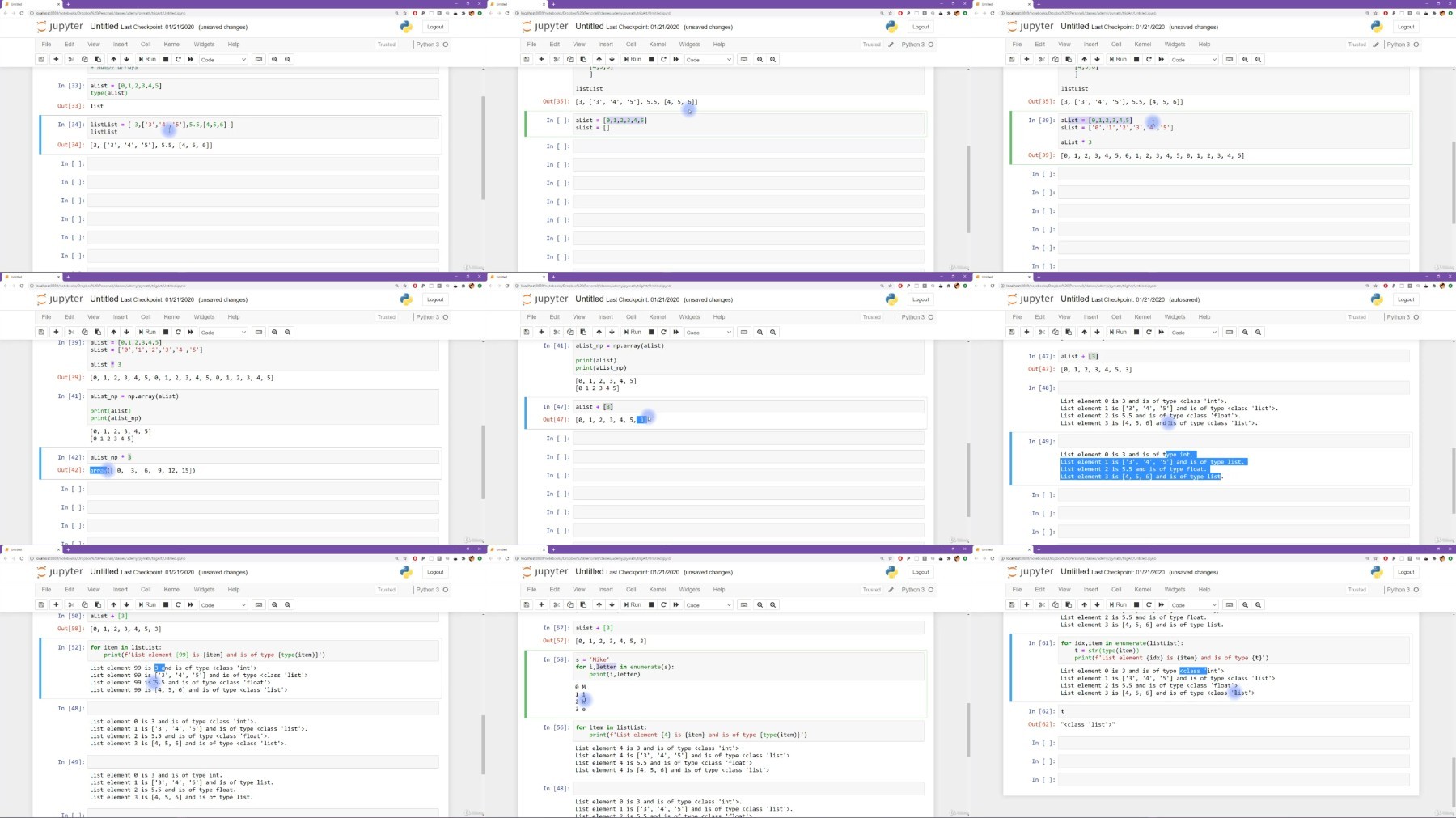Screen dimensions: 1456x818
Task: Open the cell type dropdown in top-left notebook
Action: tap(222, 59)
